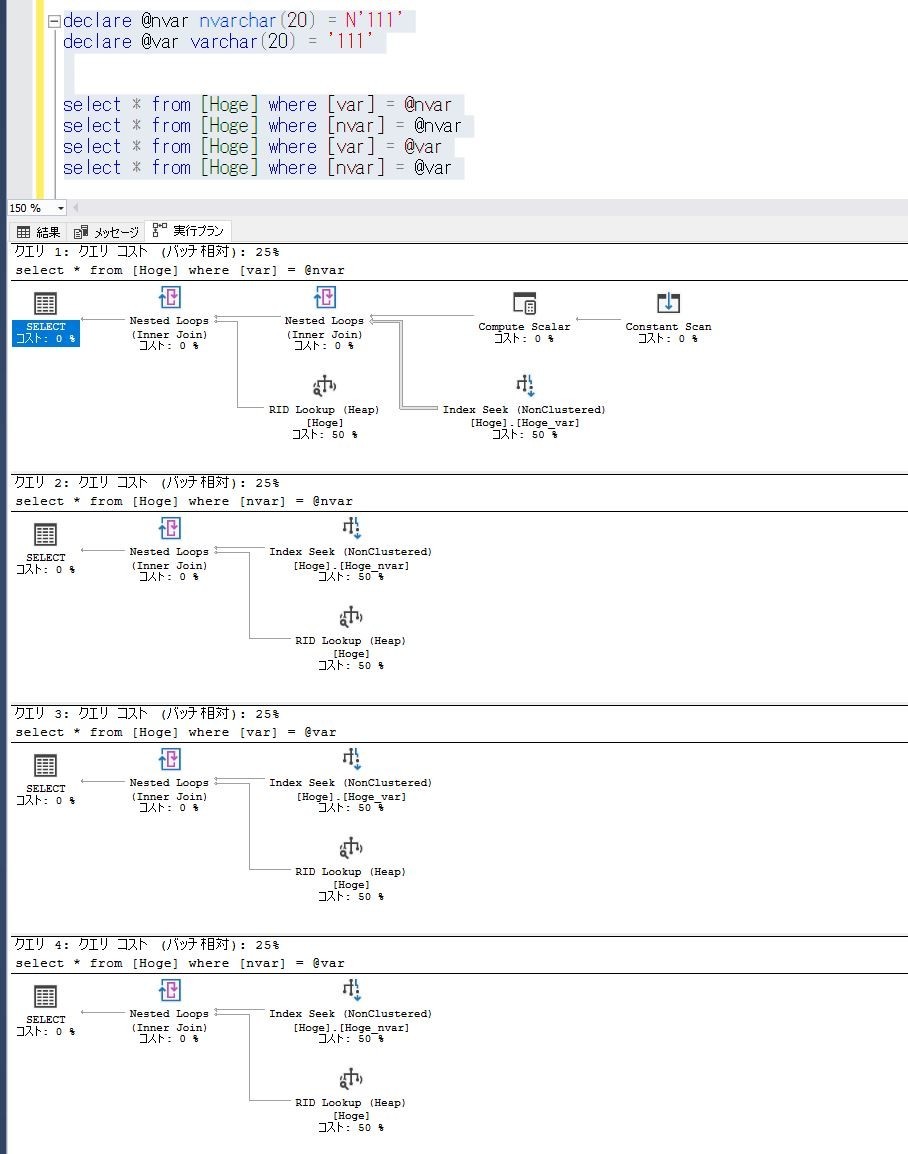Image resolution: width=908 pixels, height=1154 pixels.
Task: Click '[Hoge].[Hoge_nvar]' label in Query 2
Action: (351, 565)
